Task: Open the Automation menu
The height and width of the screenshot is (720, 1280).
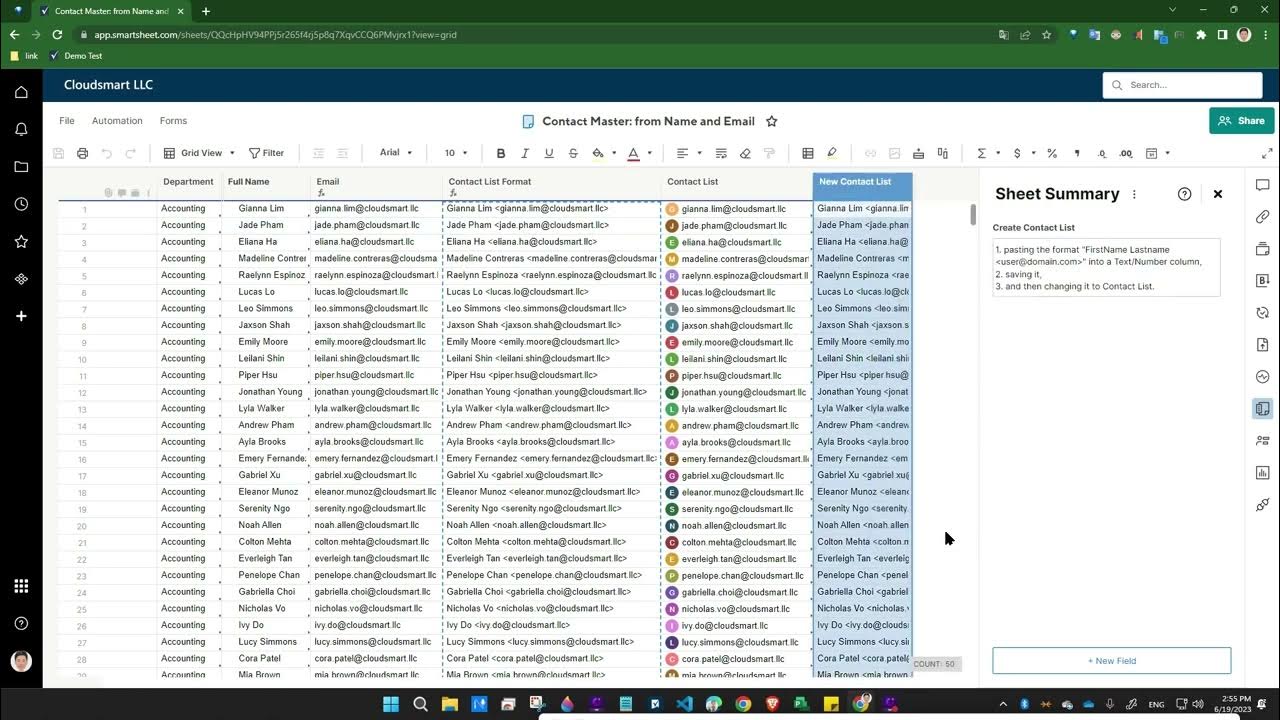Action: (x=117, y=121)
